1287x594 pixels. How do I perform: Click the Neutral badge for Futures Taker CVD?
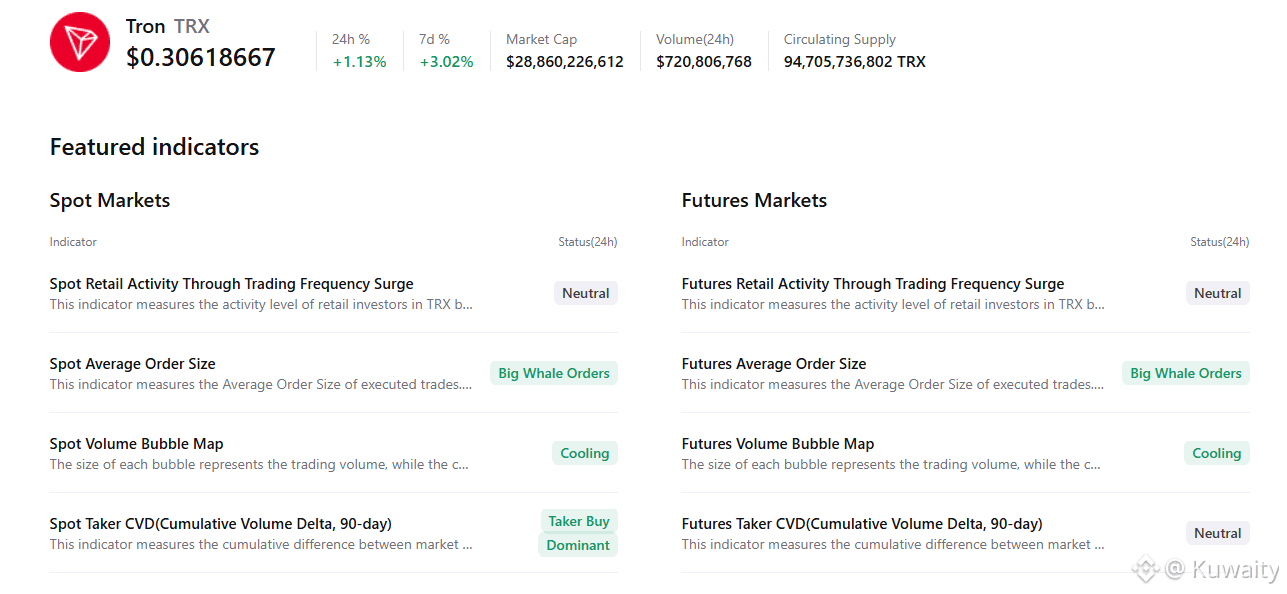[1217, 533]
